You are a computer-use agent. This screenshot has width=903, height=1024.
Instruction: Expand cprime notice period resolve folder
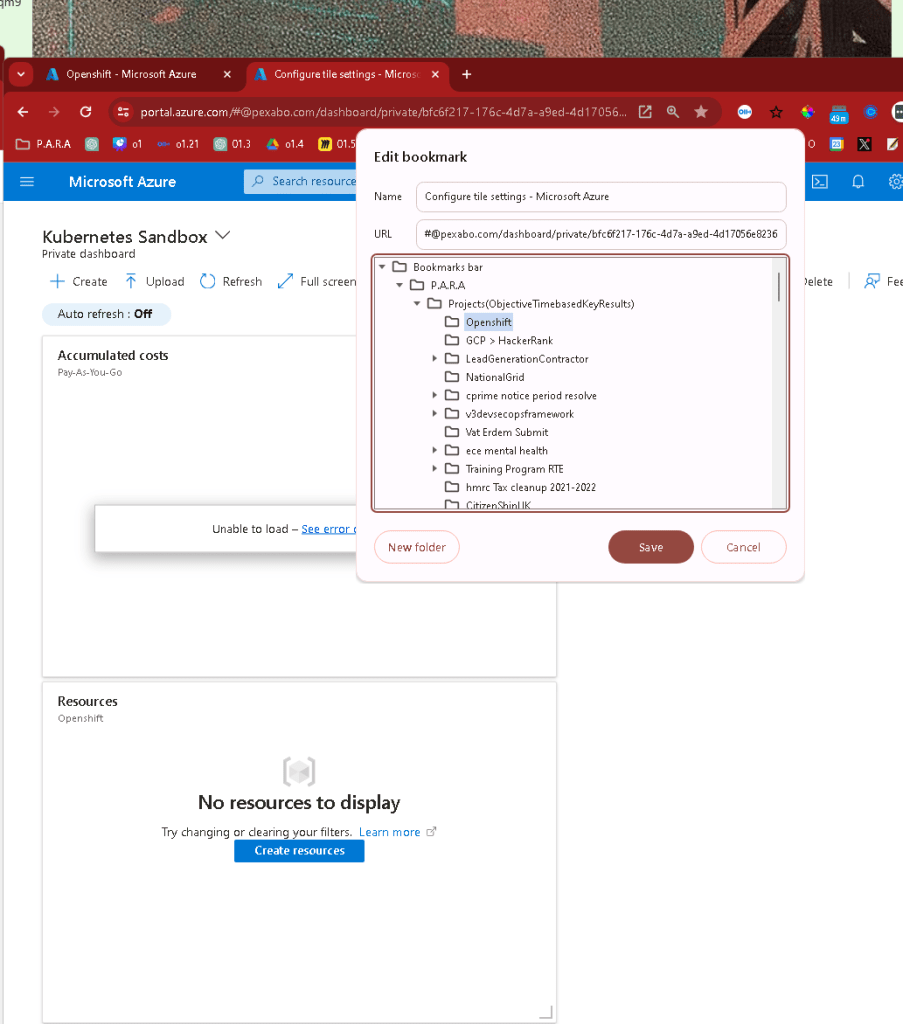[434, 395]
